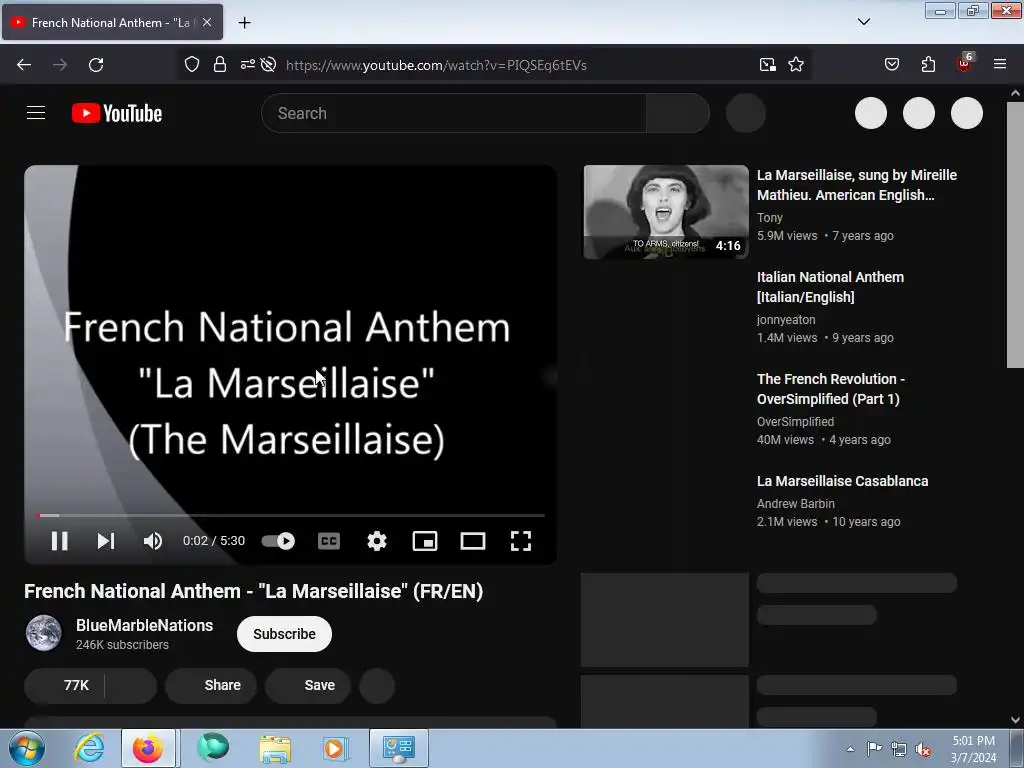This screenshot has height=768, width=1024.
Task: Select the French National Anthem tab
Action: 112,22
